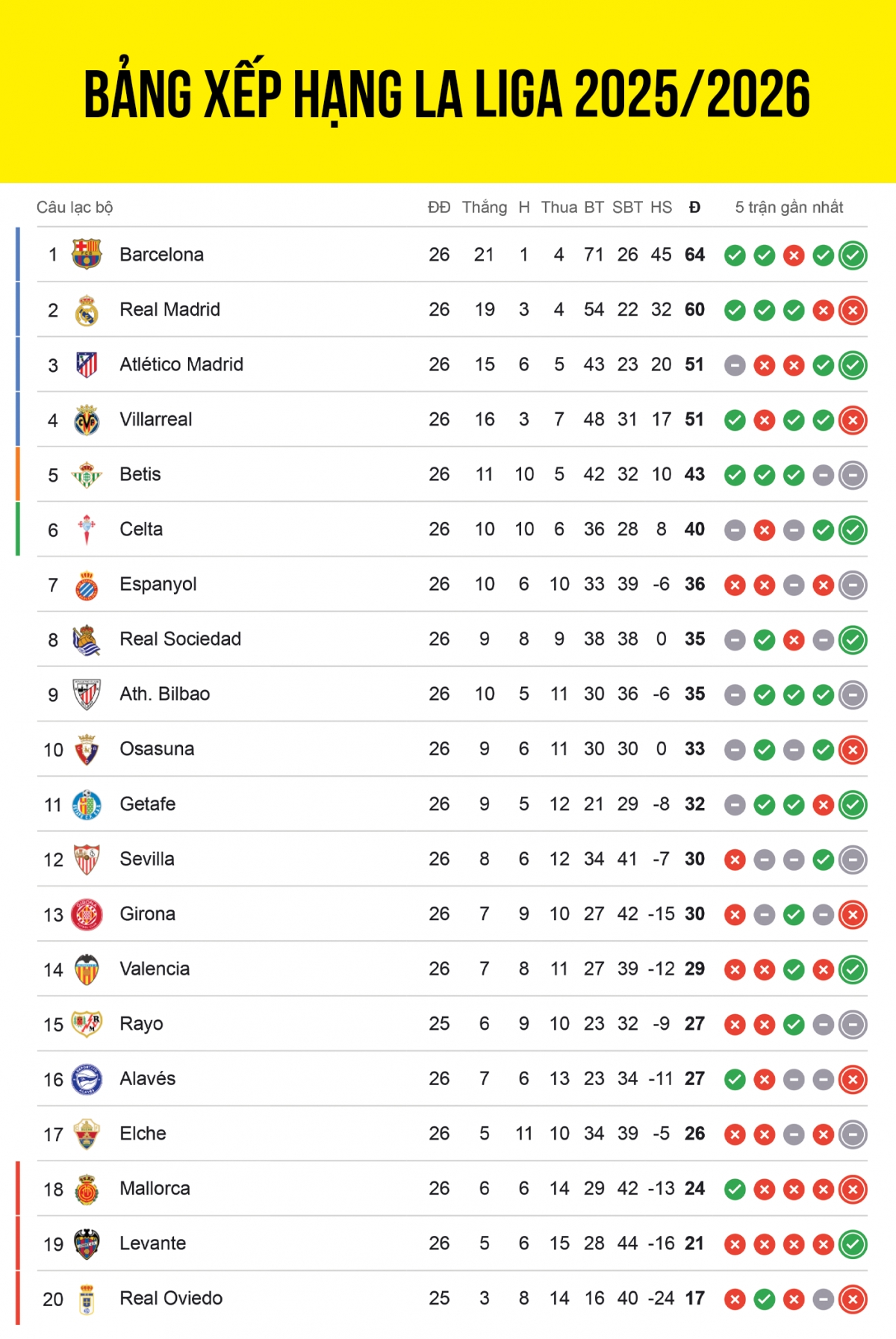
Task: Open the Real Sociedad team name
Action: click(181, 639)
